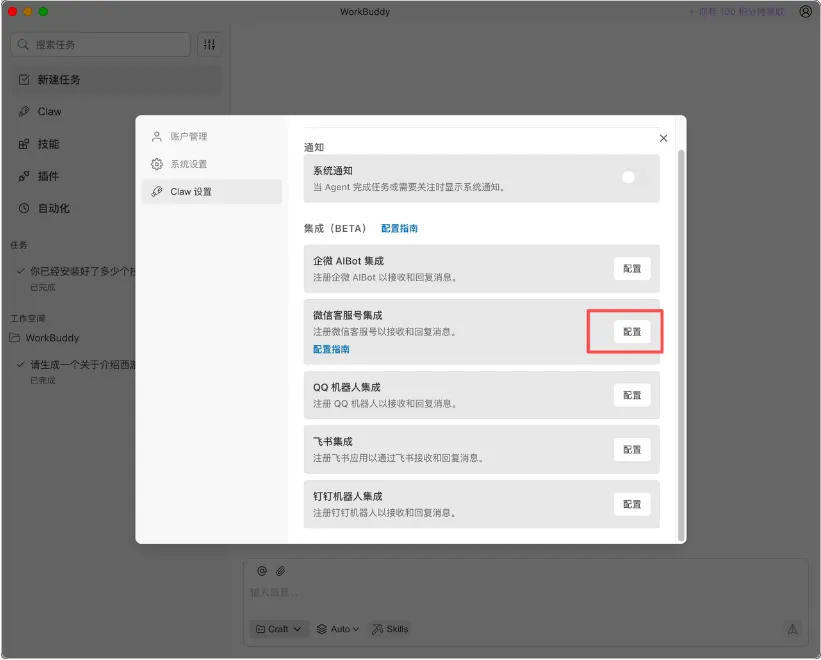Screen dimensions: 821x660
Task: Click 配置 for 微信客服号集成
Action: coord(632,332)
